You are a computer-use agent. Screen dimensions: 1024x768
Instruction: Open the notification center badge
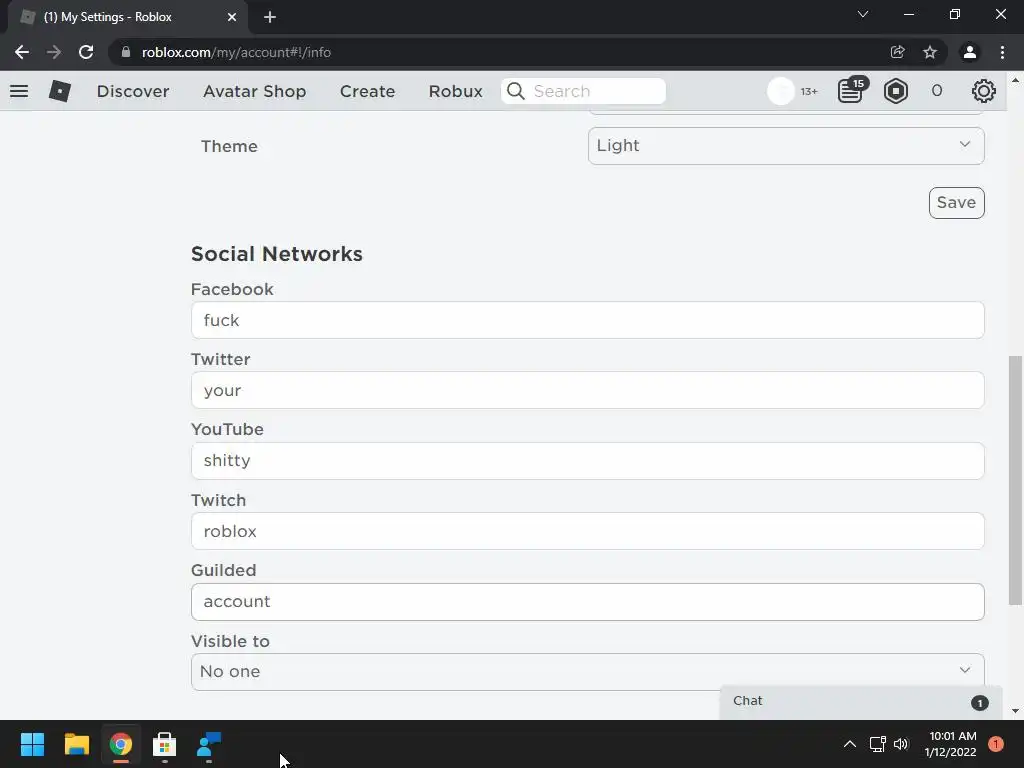click(x=995, y=744)
